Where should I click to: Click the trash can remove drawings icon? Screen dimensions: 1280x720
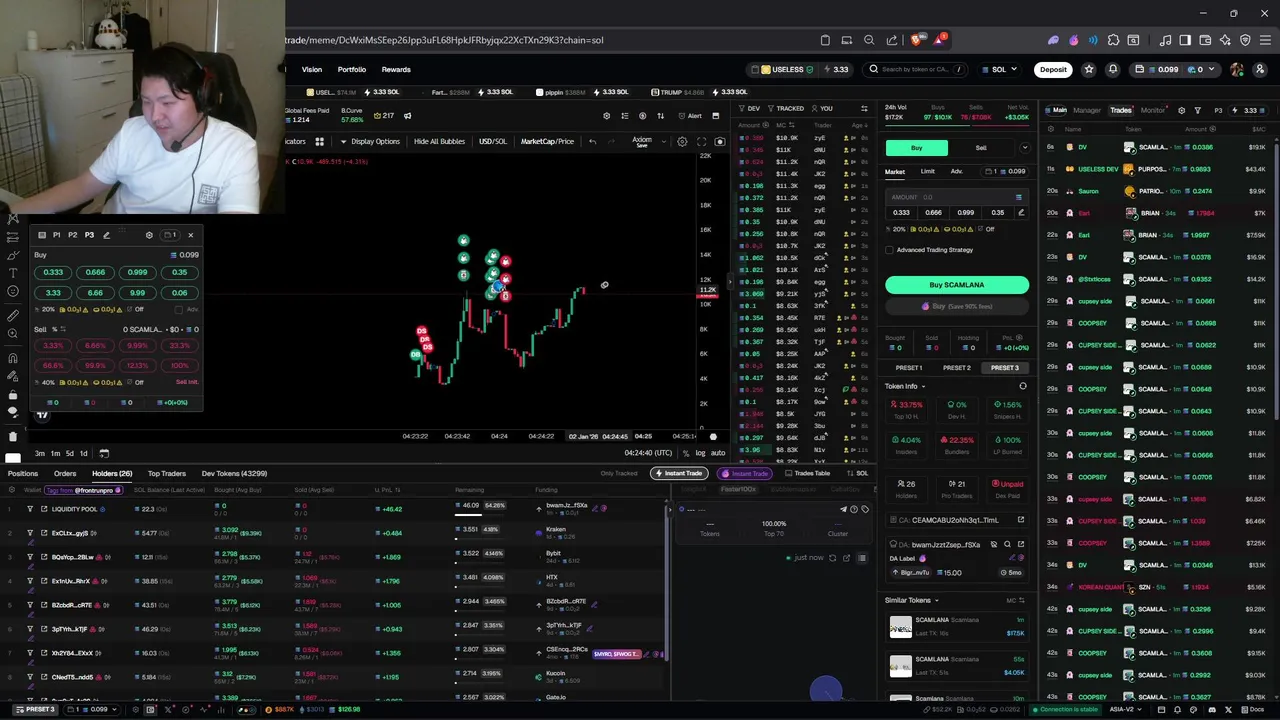pyautogui.click(x=12, y=437)
